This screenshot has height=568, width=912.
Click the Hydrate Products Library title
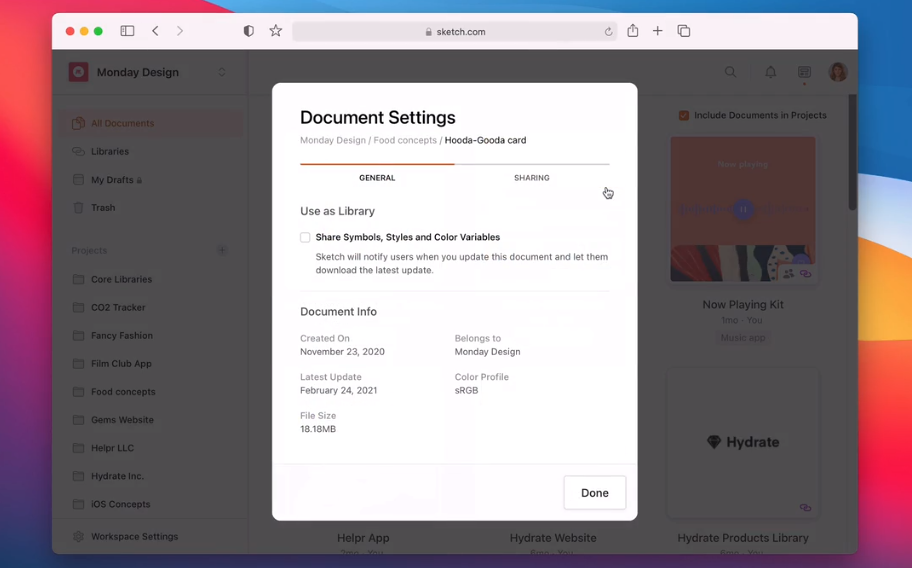point(743,538)
